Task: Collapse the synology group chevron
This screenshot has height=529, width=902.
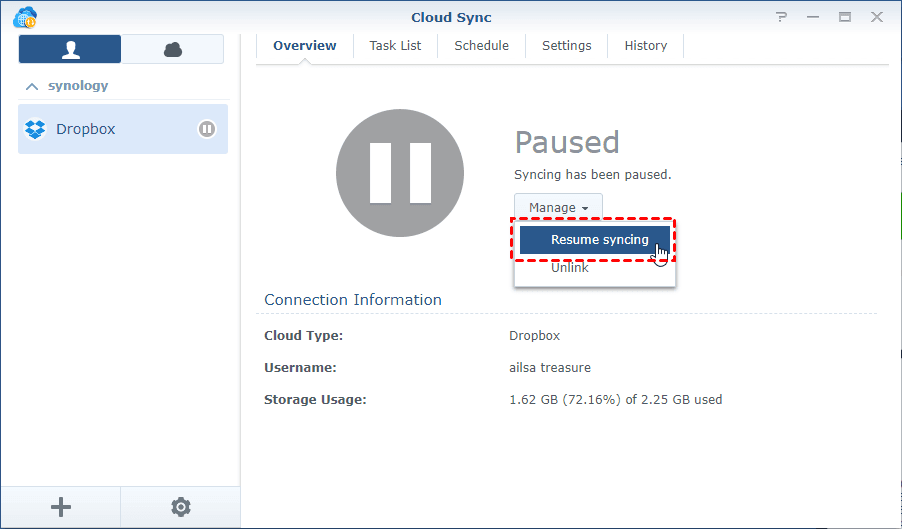Action: click(x=32, y=86)
